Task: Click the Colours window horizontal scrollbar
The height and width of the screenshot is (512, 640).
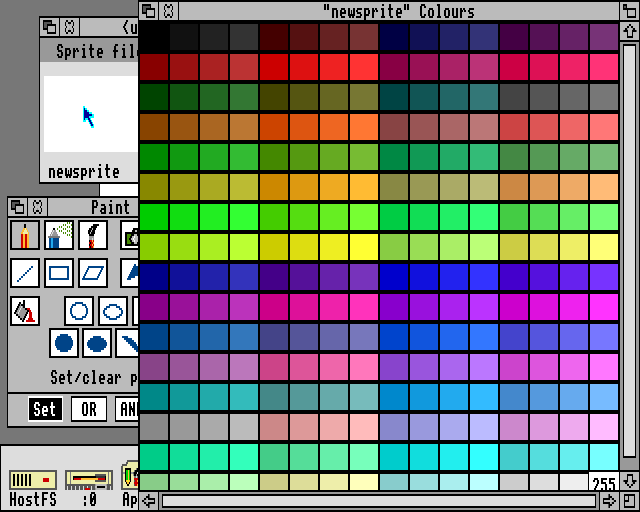Action: coord(379,501)
